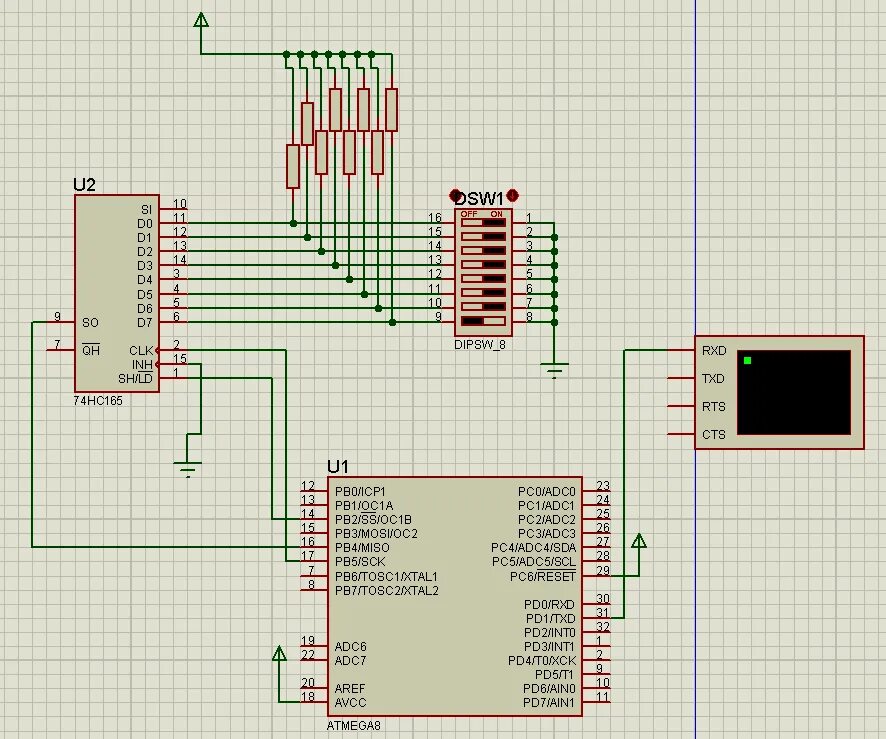886x739 pixels.
Task: Click the U1 reference label
Action: click(x=338, y=467)
